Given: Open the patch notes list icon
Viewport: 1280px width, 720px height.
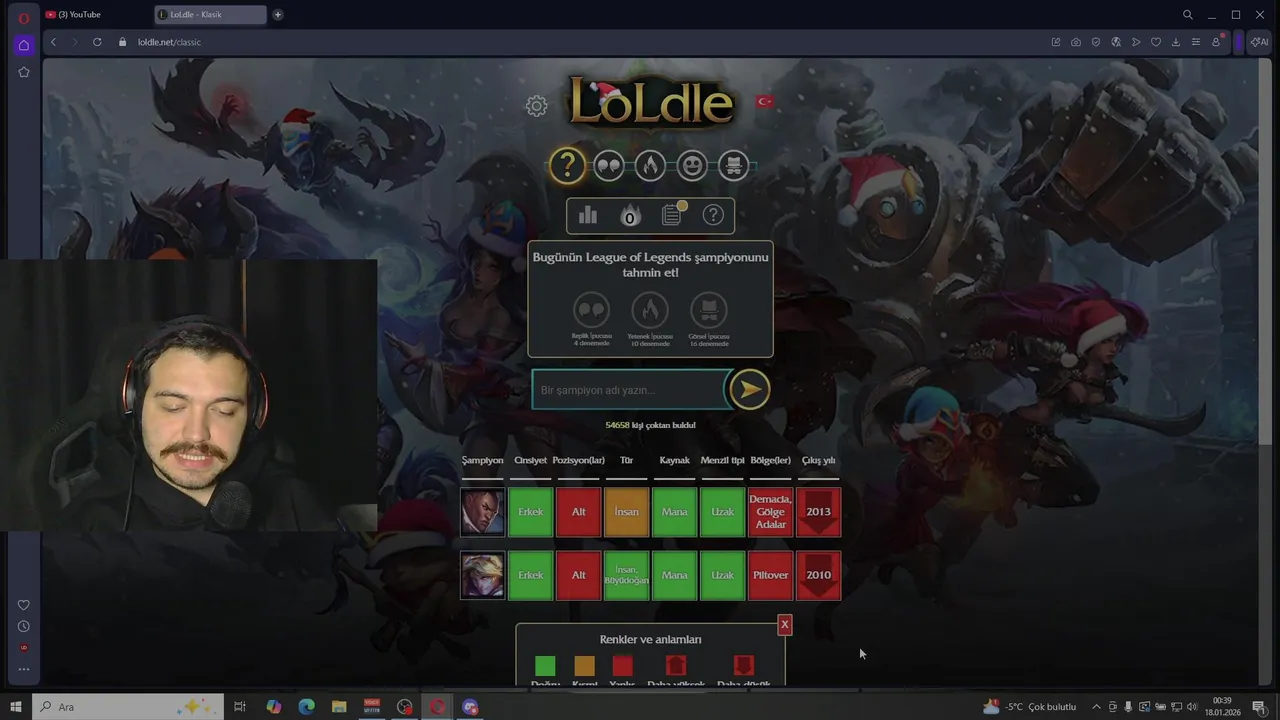Looking at the screenshot, I should point(672,215).
